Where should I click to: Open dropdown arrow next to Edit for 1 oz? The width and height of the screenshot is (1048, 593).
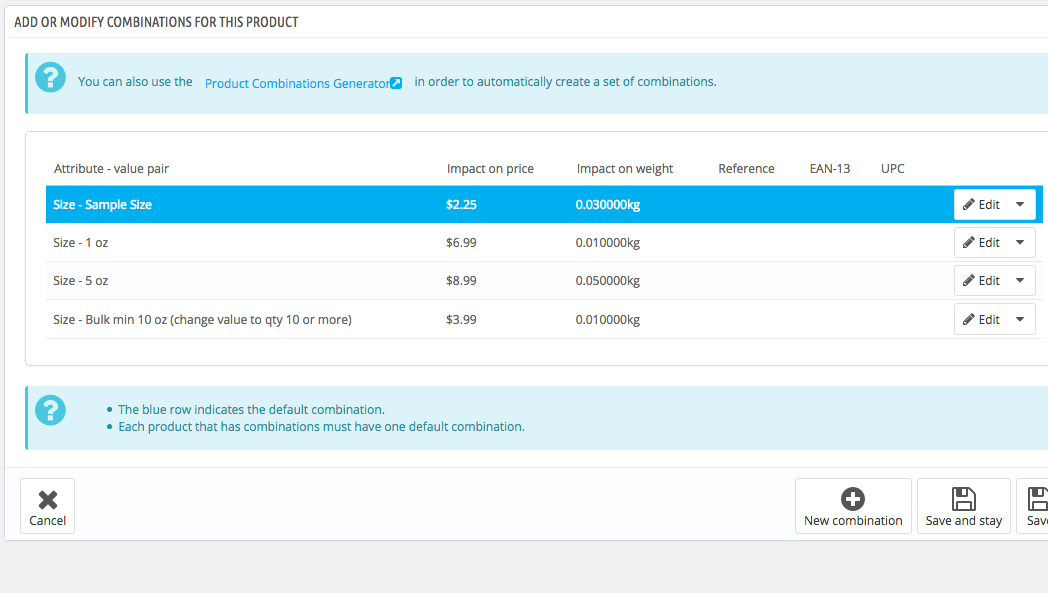click(1020, 243)
